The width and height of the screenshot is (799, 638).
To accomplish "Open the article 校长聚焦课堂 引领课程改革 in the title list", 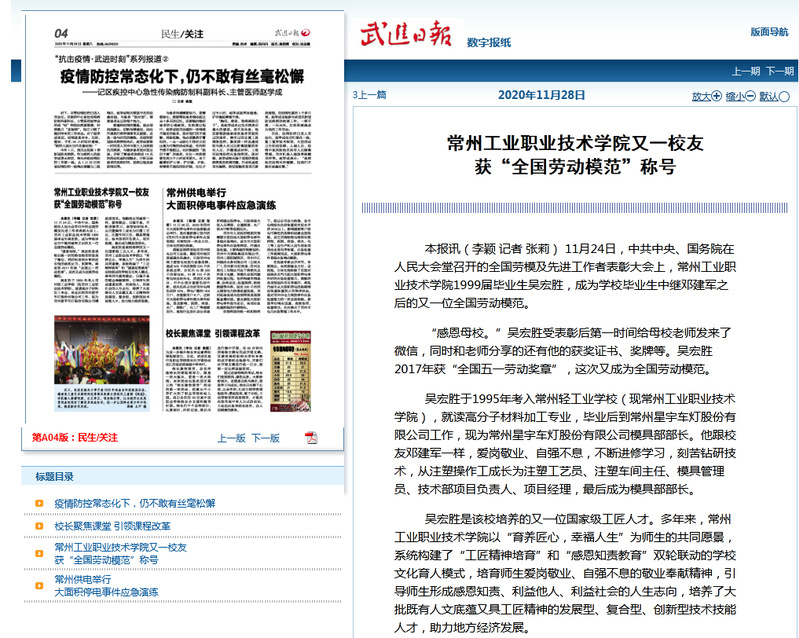I will pyautogui.click(x=113, y=526).
